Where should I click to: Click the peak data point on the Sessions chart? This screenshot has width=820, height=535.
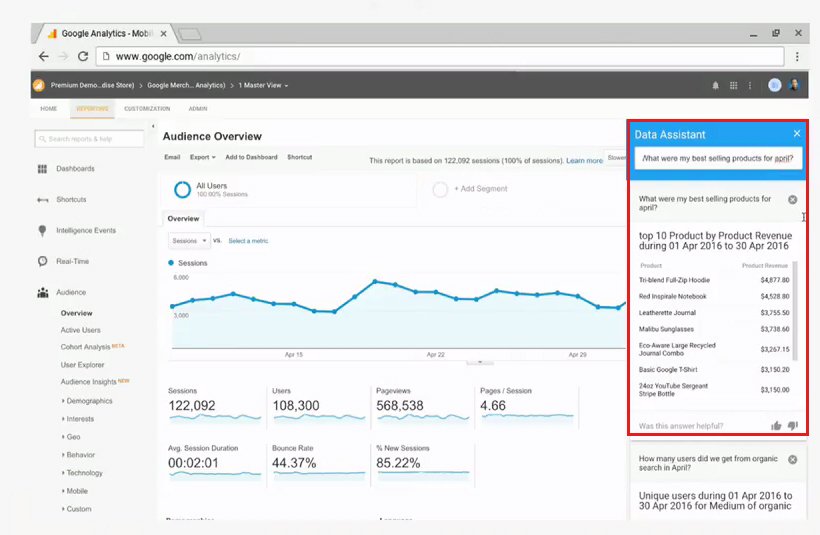click(x=375, y=281)
